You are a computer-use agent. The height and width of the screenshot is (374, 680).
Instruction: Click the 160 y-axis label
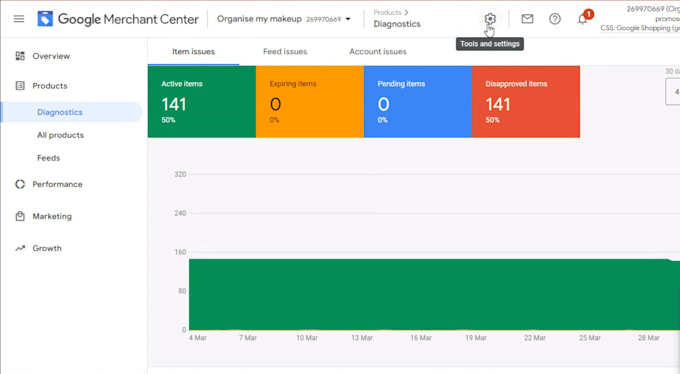(x=180, y=252)
